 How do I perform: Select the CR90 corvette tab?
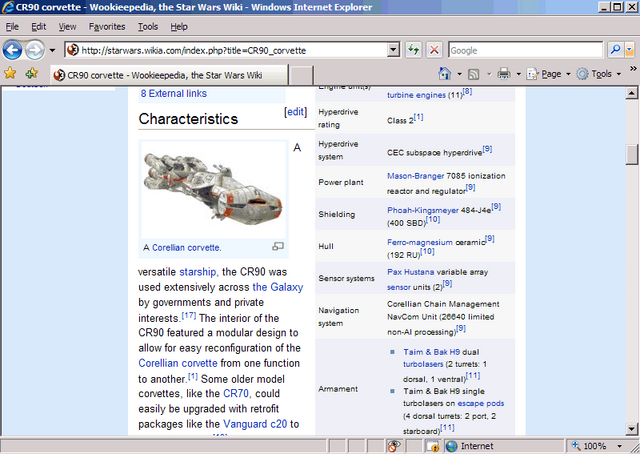click(169, 75)
